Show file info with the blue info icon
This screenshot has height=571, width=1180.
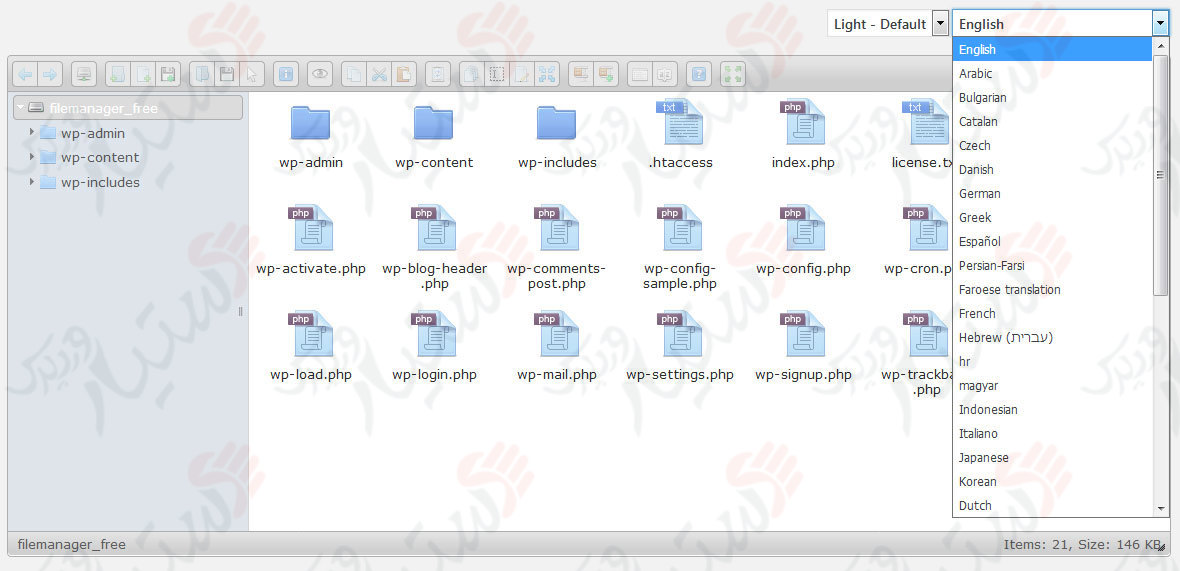pyautogui.click(x=285, y=74)
